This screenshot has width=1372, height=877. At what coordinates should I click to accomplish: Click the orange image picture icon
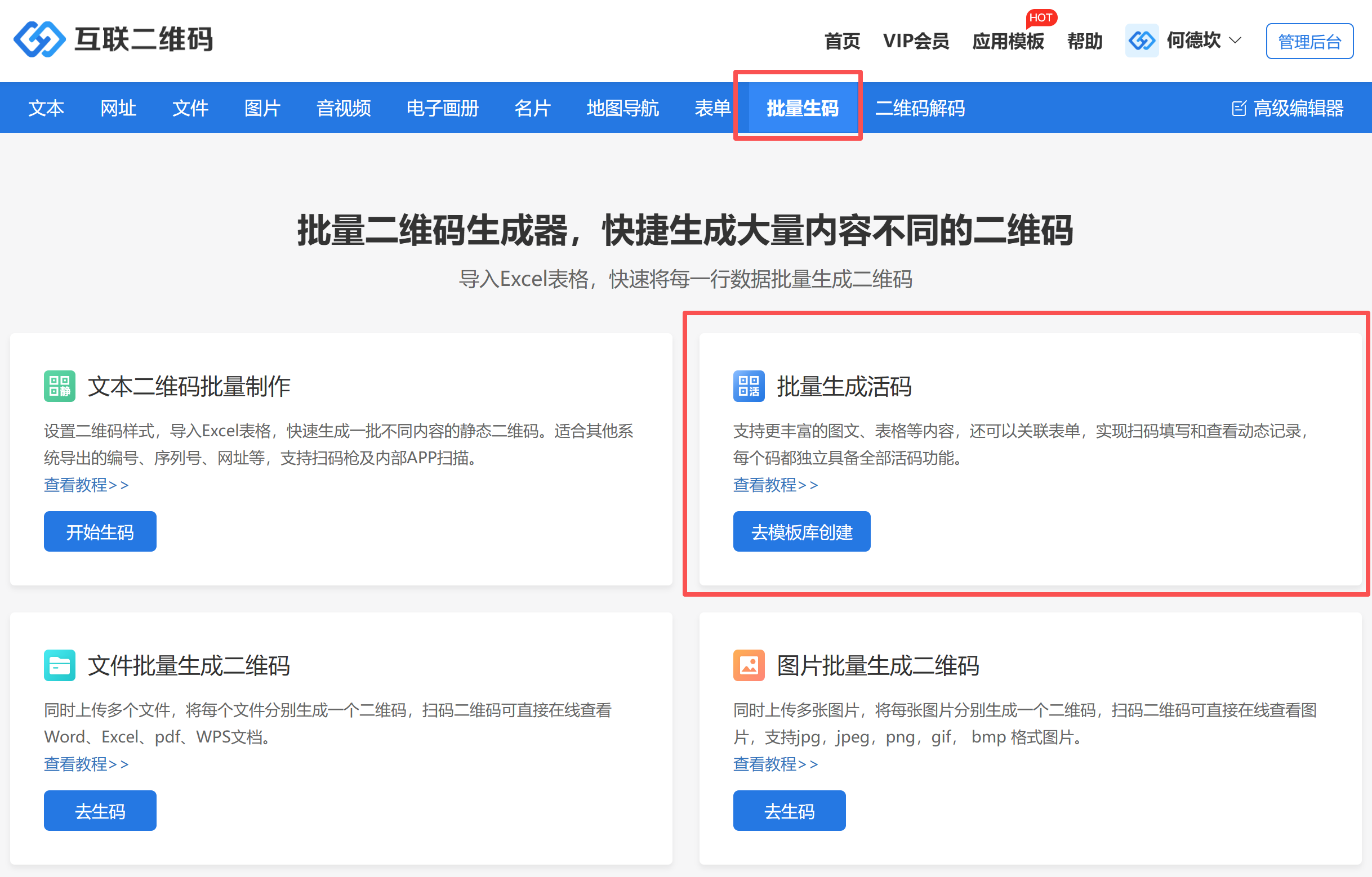pyautogui.click(x=749, y=665)
